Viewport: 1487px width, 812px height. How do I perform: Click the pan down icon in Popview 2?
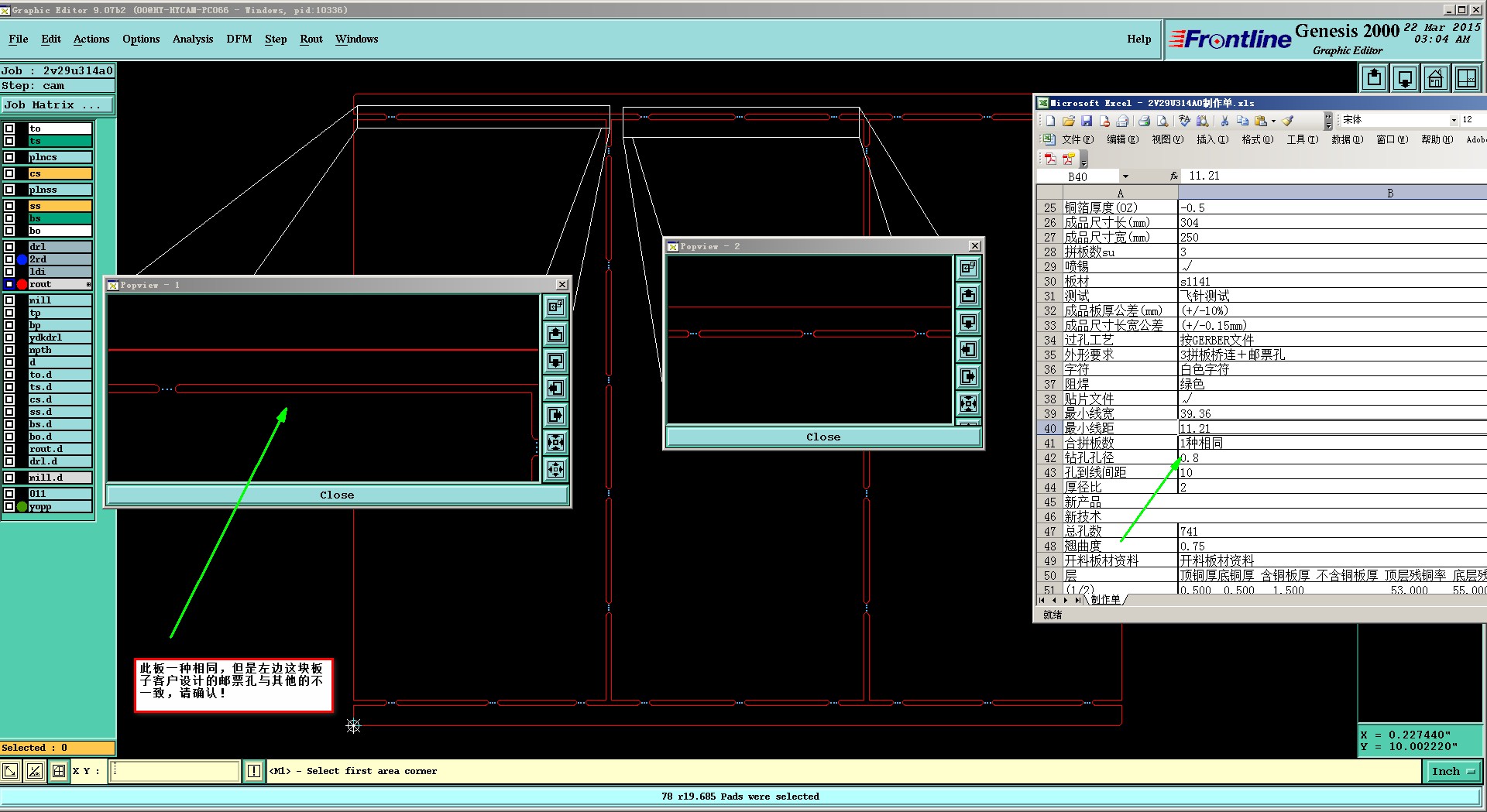click(x=968, y=322)
